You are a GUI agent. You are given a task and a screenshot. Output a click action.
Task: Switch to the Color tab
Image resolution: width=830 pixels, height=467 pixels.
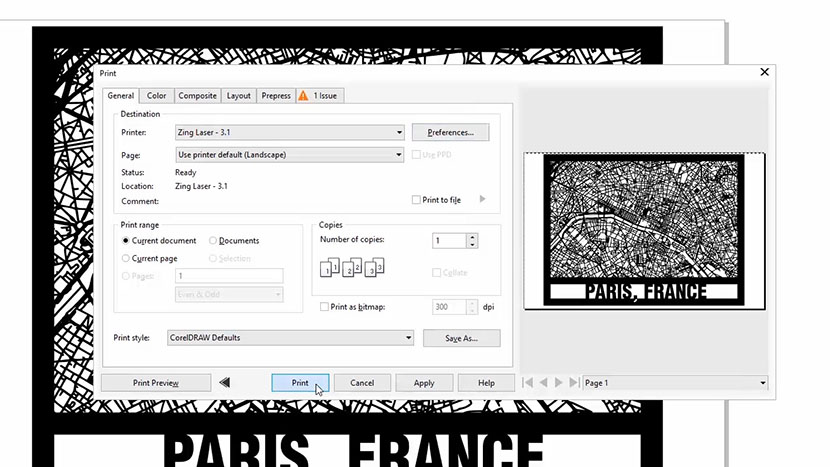(157, 96)
